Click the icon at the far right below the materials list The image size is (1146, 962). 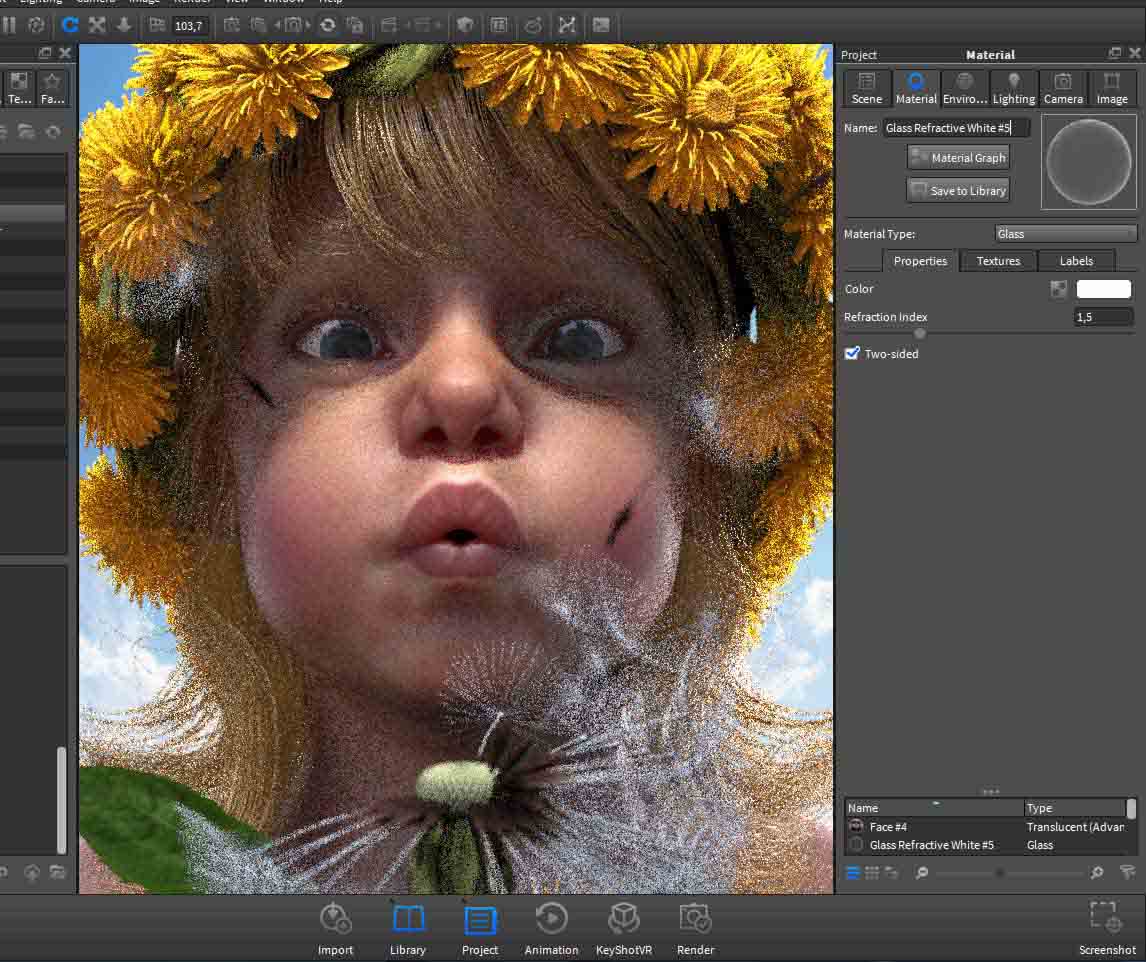(x=1127, y=872)
